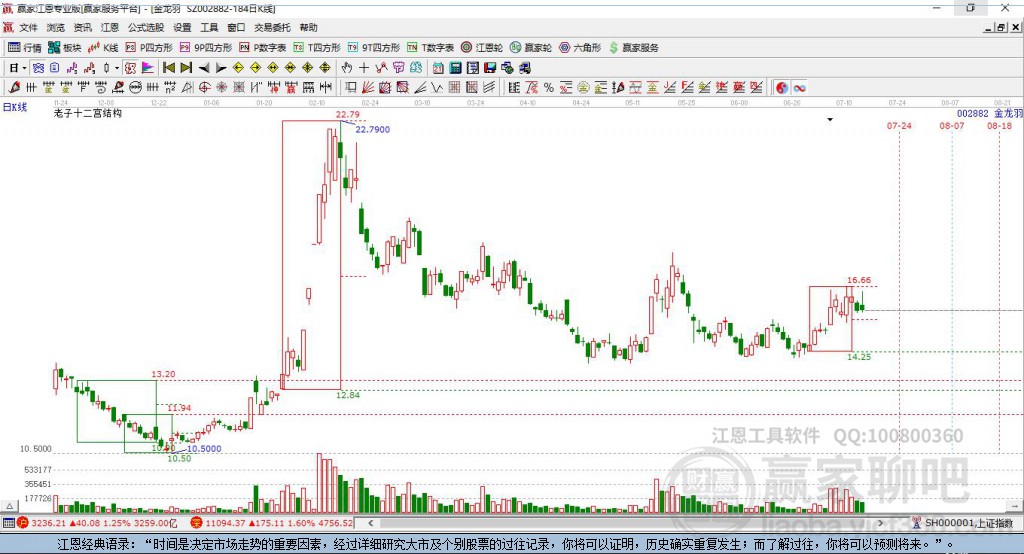Open the 设置 menu
The width and height of the screenshot is (1024, 554).
[182, 27]
